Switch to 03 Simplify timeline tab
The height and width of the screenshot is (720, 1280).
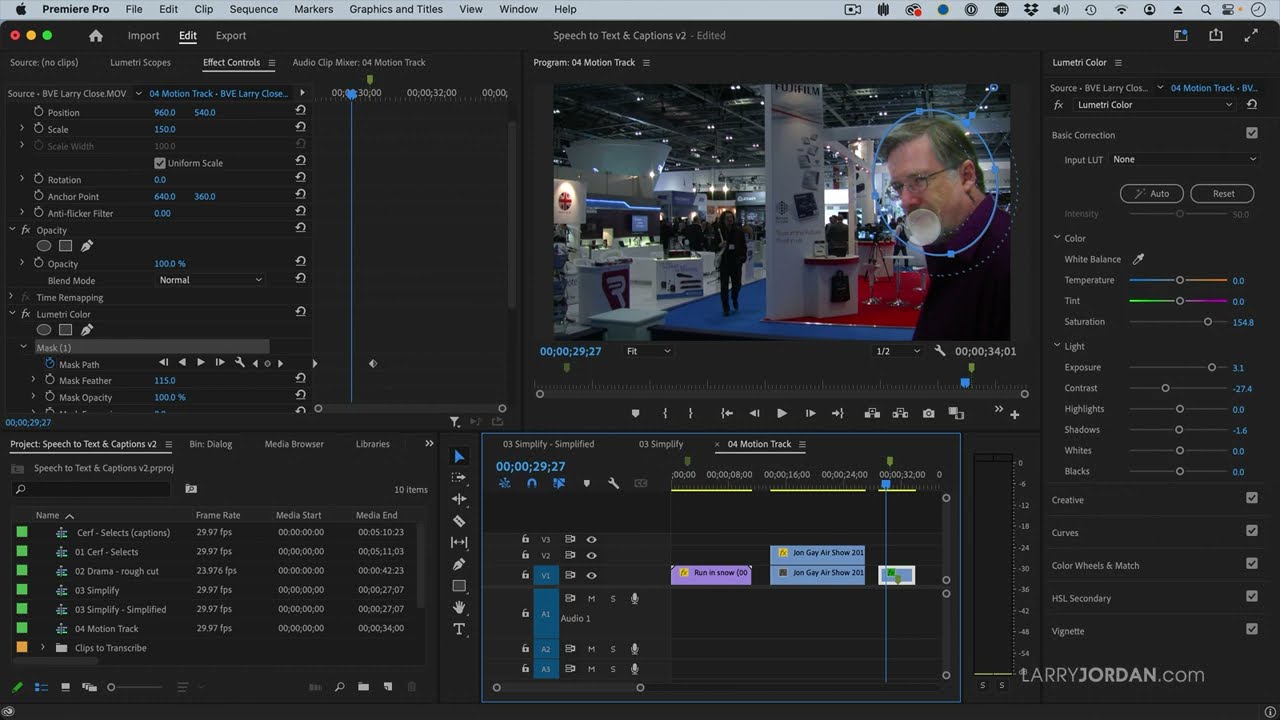pyautogui.click(x=661, y=444)
